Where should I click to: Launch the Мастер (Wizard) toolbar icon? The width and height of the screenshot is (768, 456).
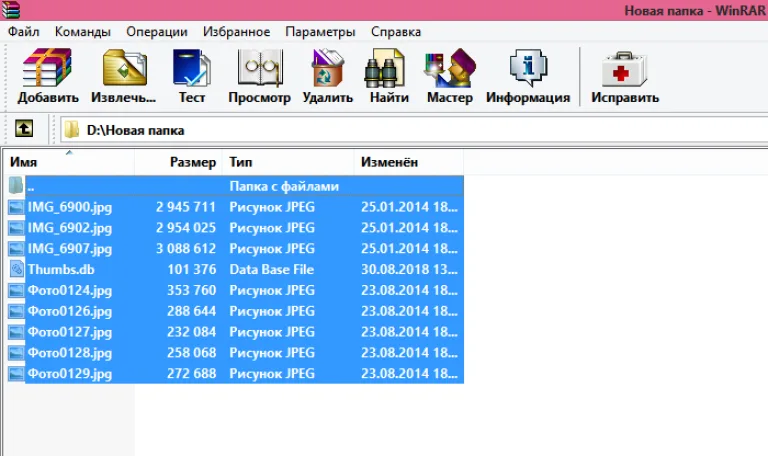pos(450,68)
